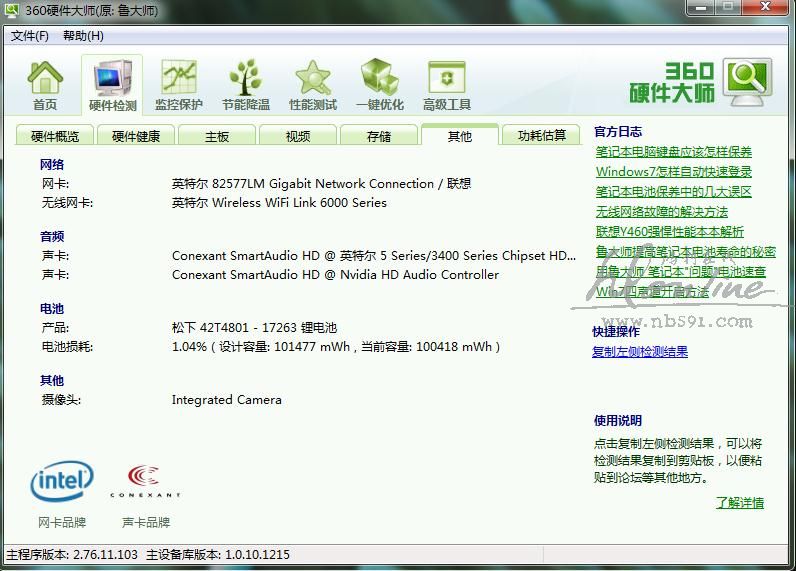Switch to the 硬件概览 tab
This screenshot has height=571, width=796.
coord(55,136)
